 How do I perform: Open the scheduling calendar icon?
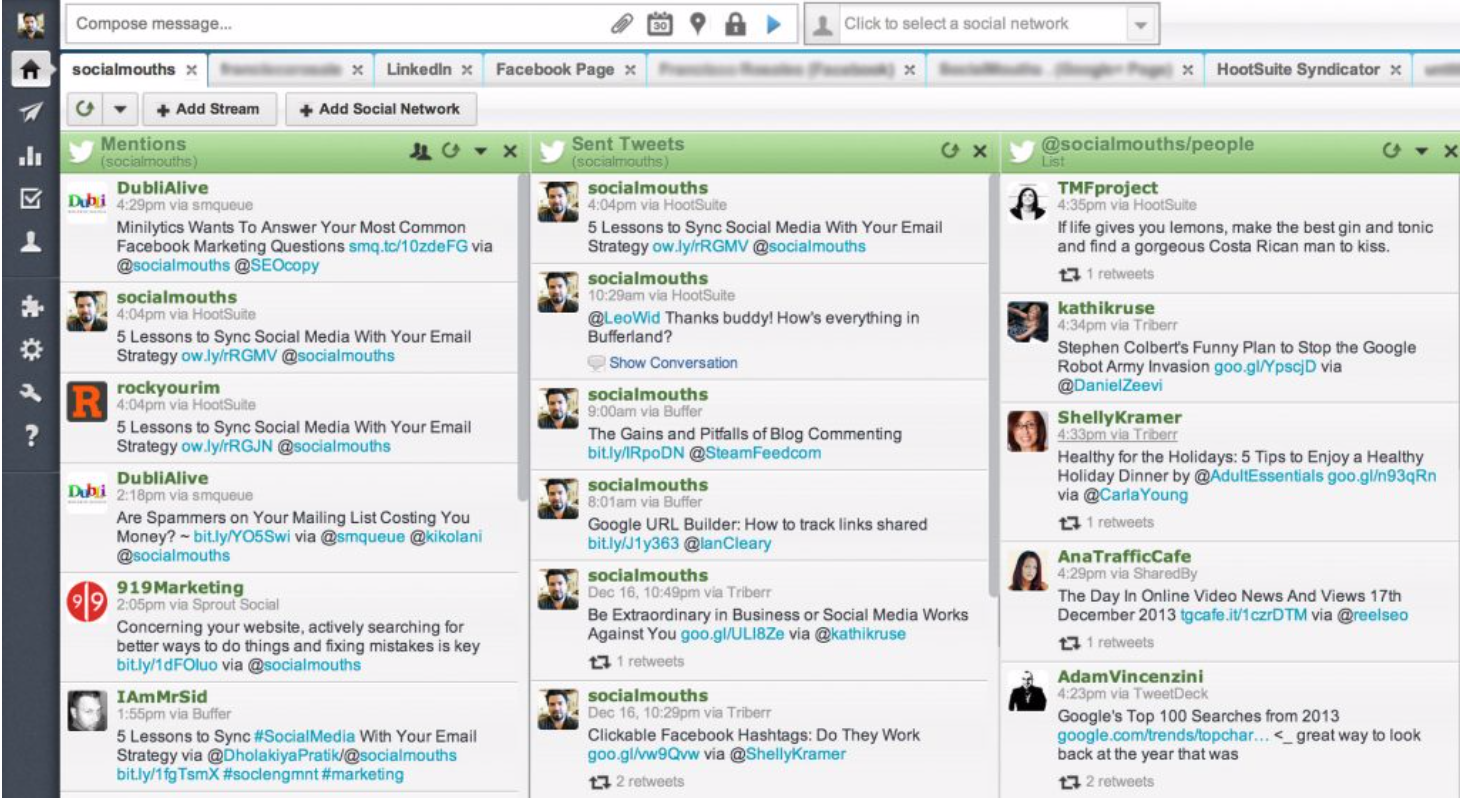point(660,24)
